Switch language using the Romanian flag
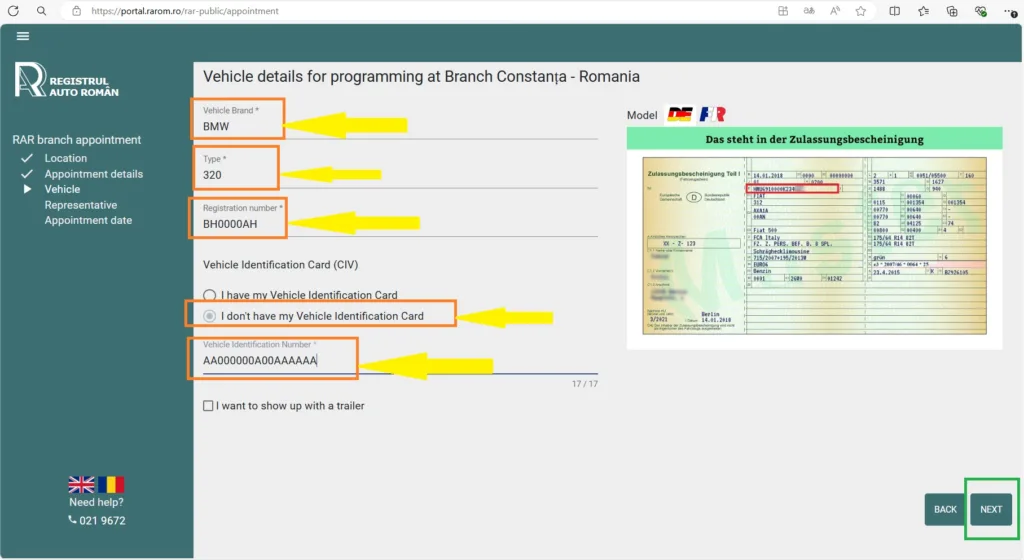1024x560 pixels. [110, 485]
